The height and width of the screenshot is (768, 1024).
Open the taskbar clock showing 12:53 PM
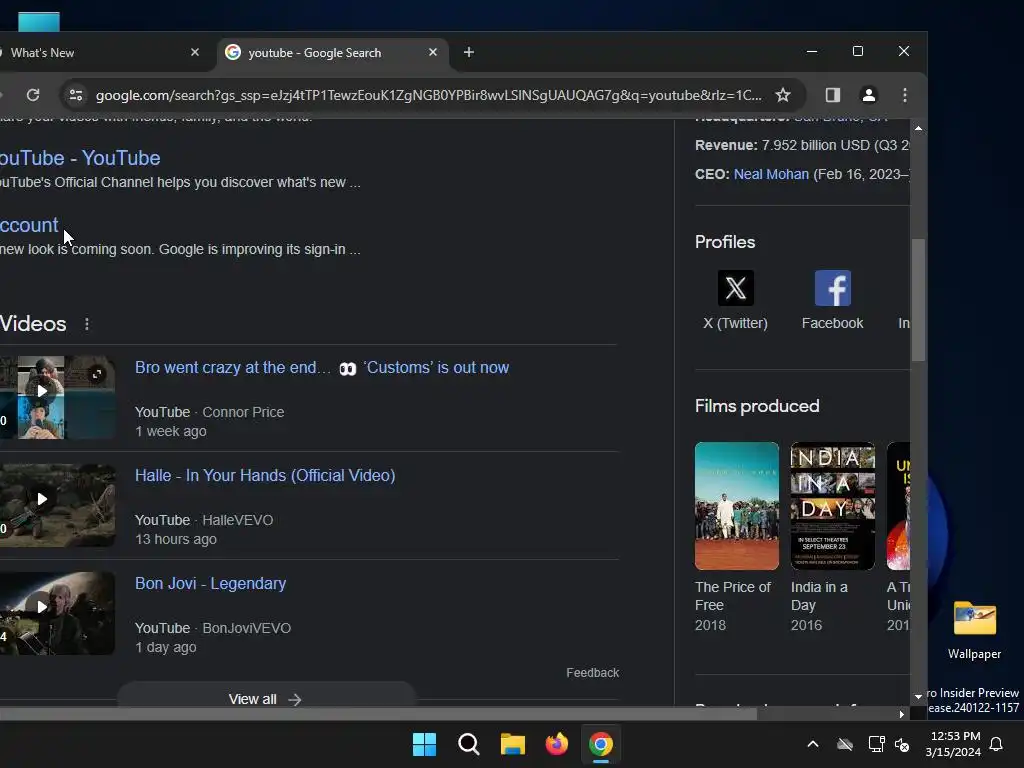tap(953, 744)
